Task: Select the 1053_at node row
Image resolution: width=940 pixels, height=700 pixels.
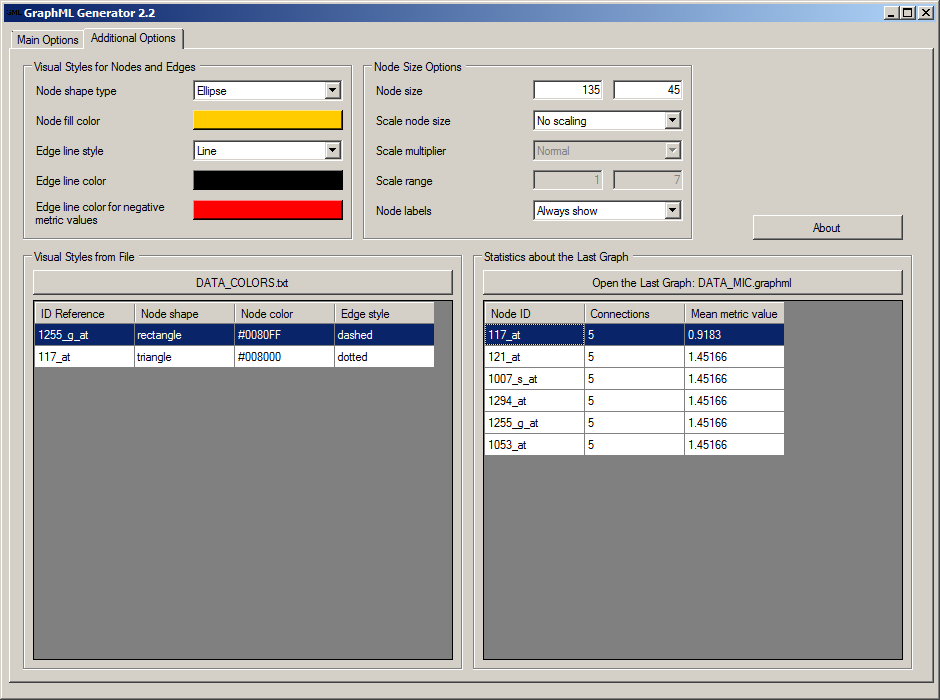Action: point(634,445)
